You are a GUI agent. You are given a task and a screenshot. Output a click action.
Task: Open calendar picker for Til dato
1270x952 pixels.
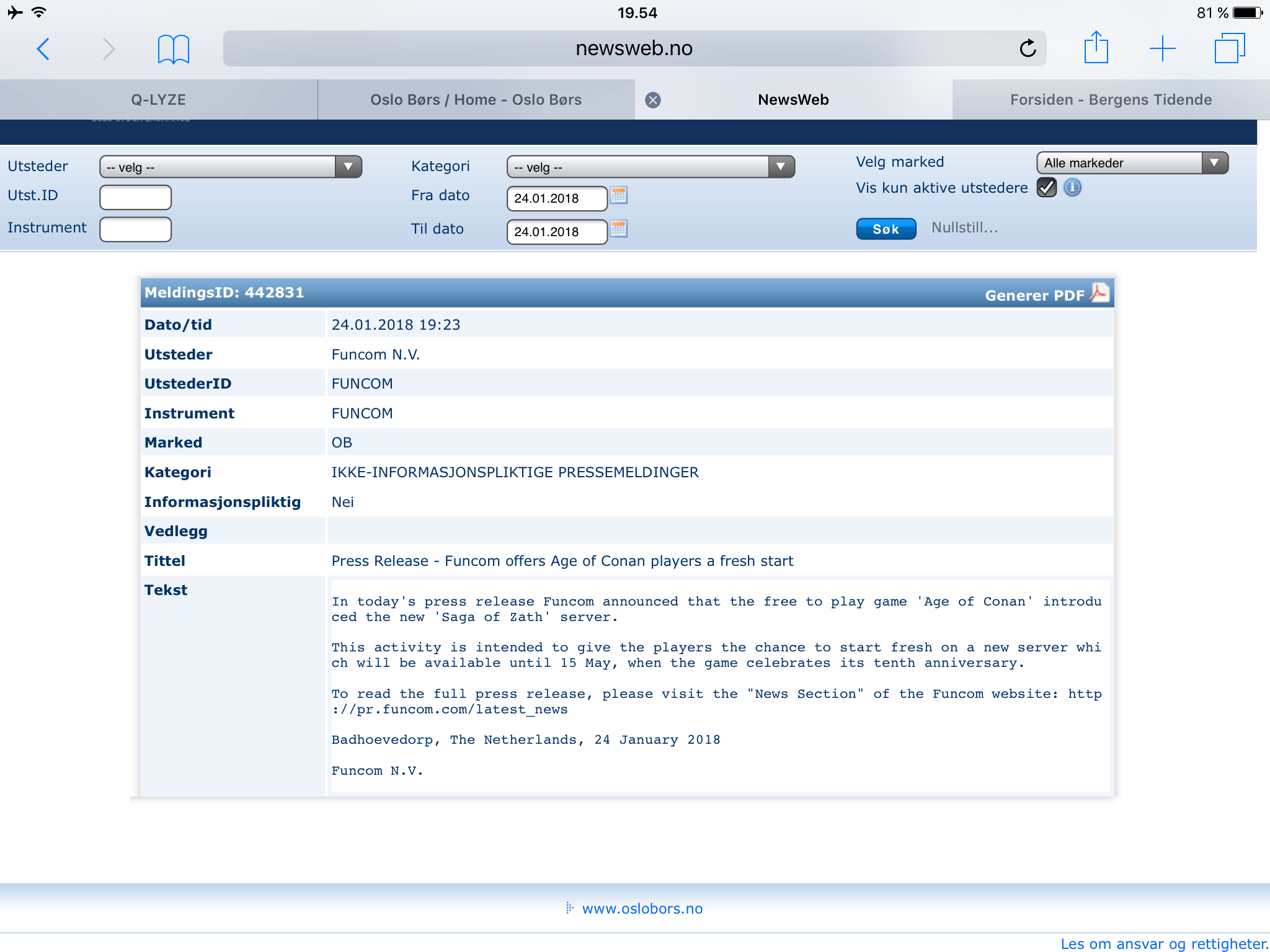click(619, 229)
